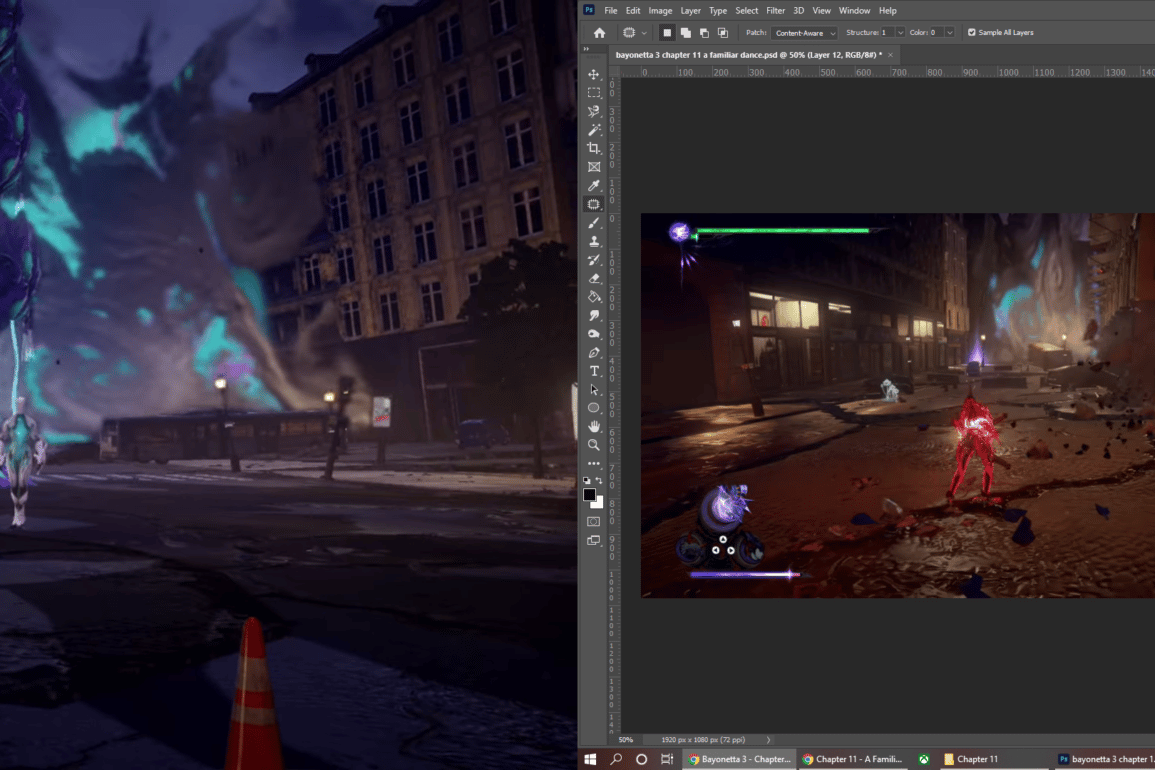Select the Move tool

[594, 75]
